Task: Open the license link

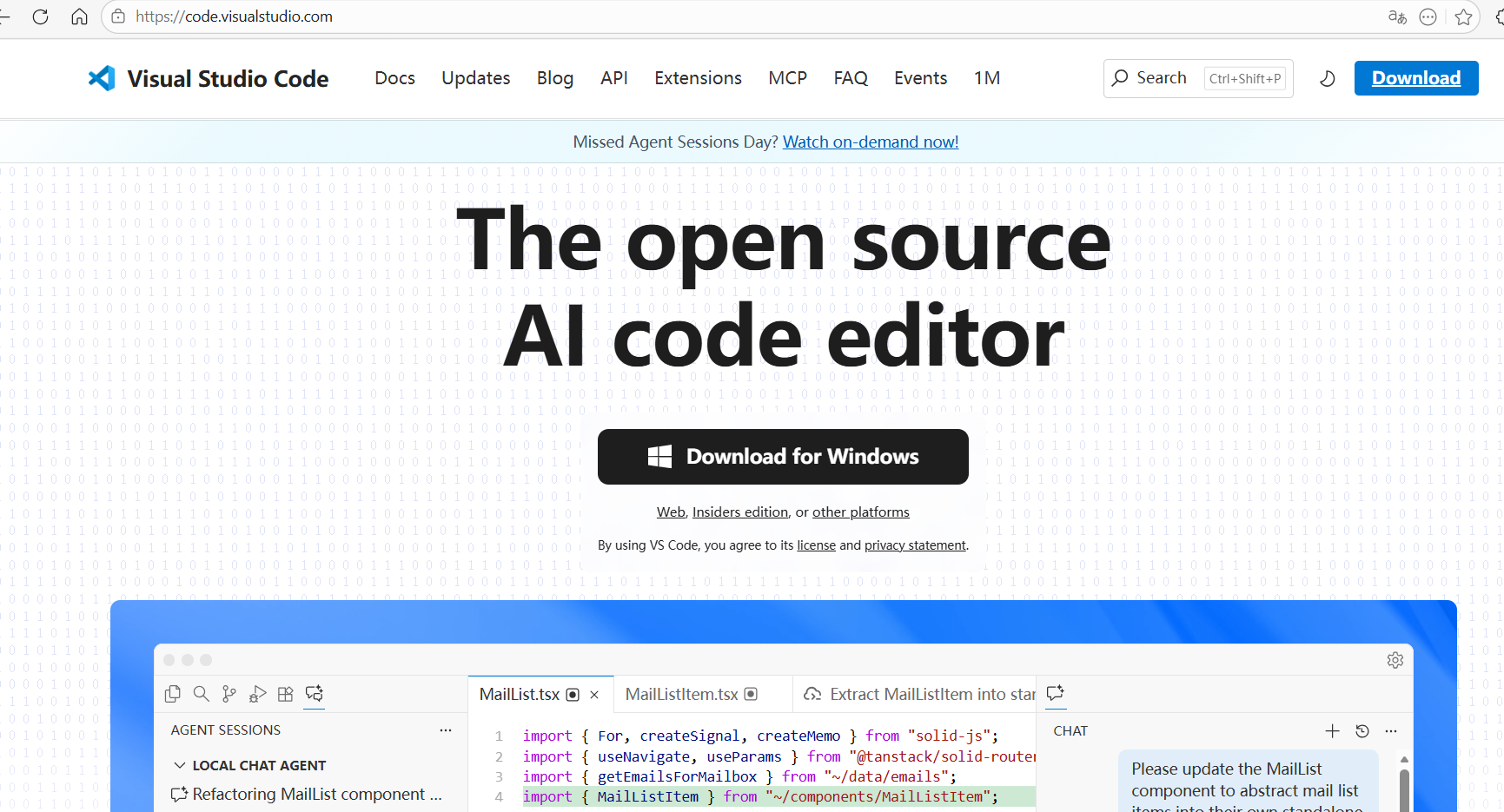Action: tap(817, 545)
